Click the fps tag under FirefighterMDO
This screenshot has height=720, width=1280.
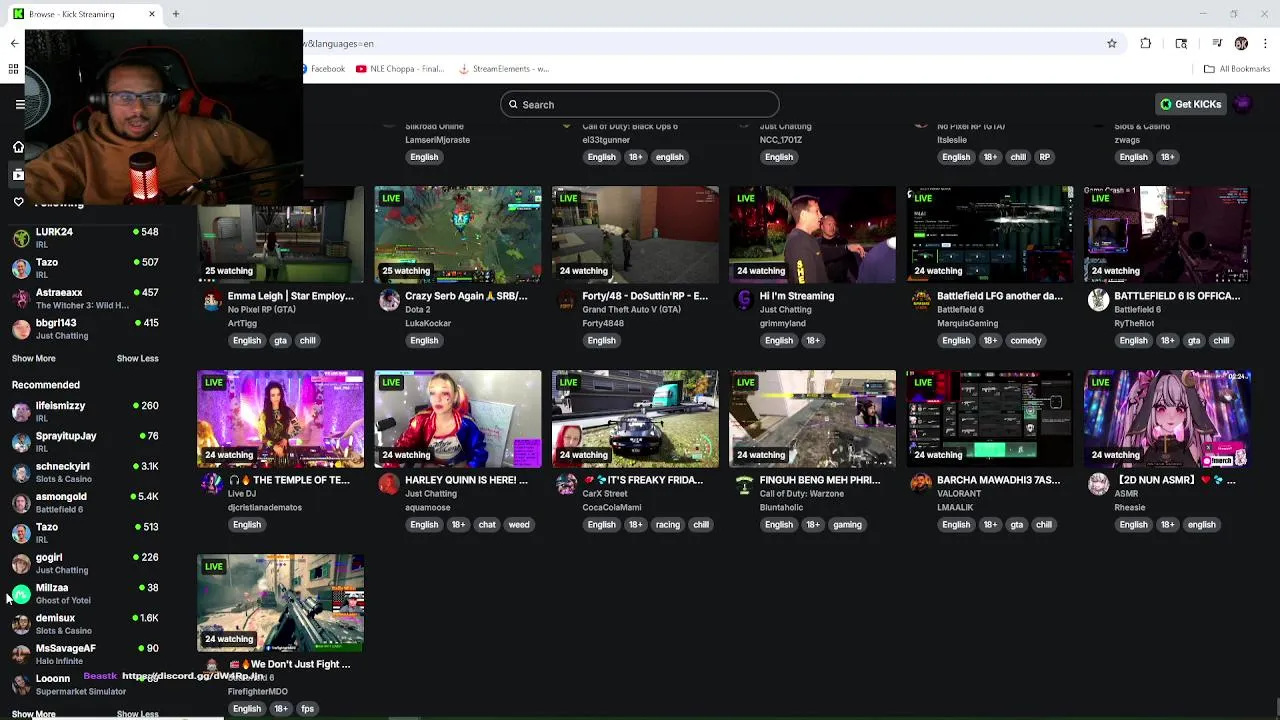[308, 708]
